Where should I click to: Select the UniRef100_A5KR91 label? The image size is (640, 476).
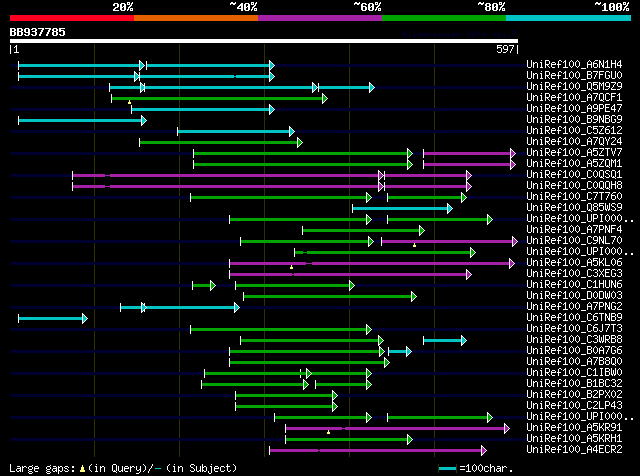pyautogui.click(x=574, y=428)
